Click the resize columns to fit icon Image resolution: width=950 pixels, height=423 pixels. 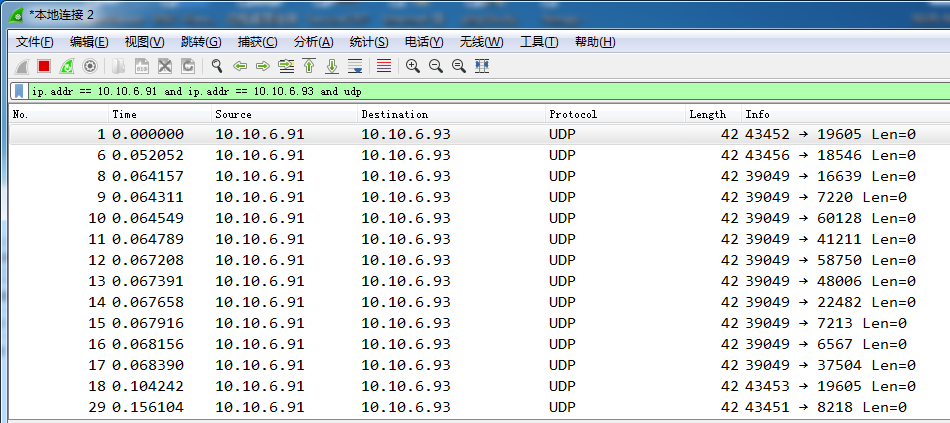pos(482,66)
